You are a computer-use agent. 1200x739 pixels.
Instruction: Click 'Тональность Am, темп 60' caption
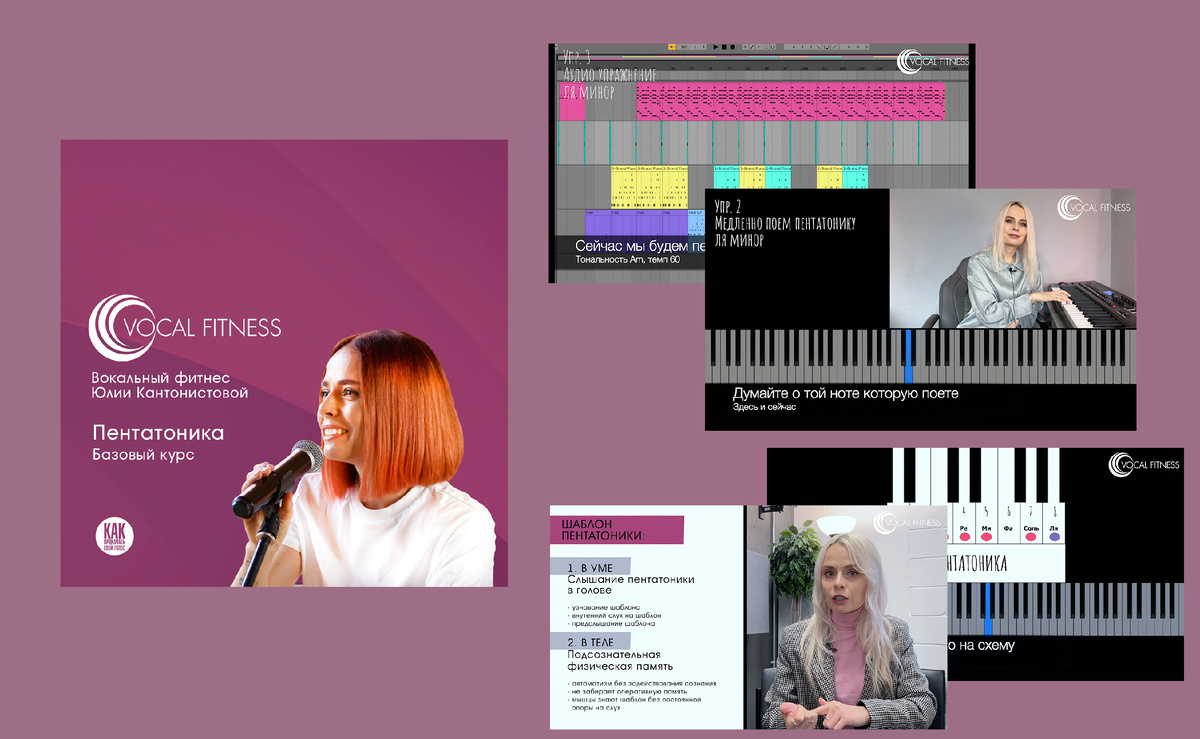[x=628, y=260]
